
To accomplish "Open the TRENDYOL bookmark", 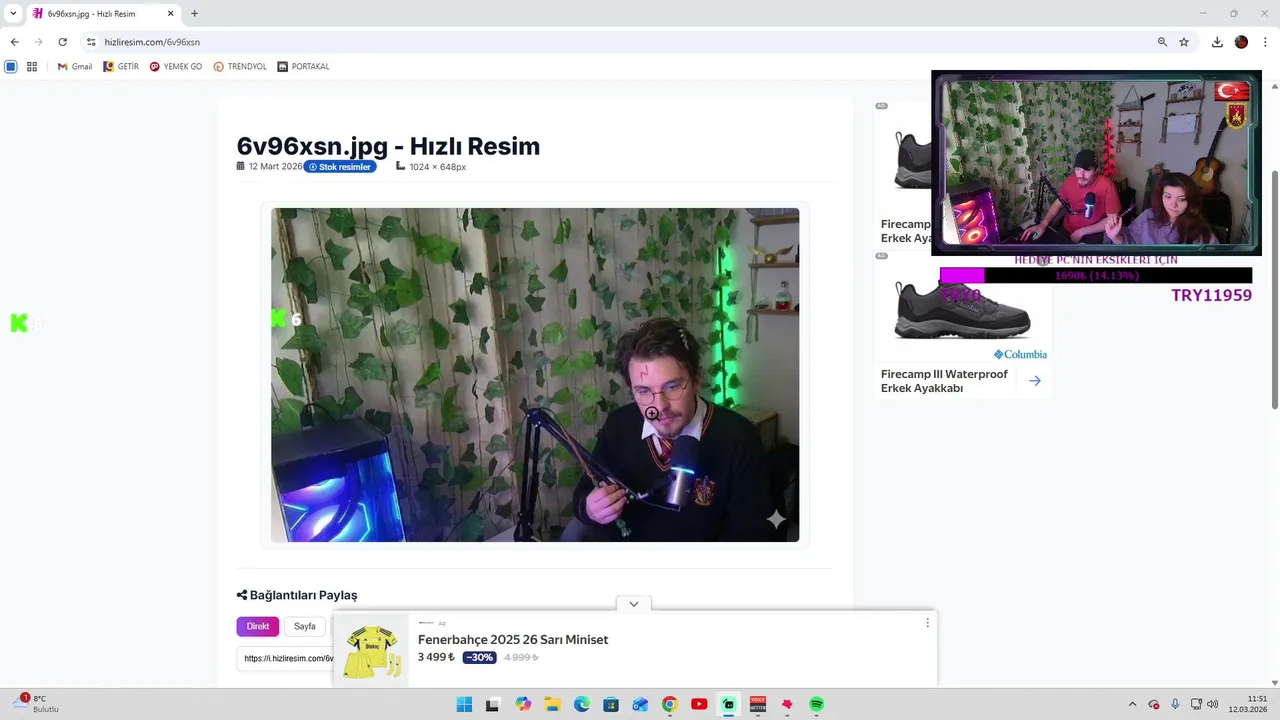I will [240, 67].
